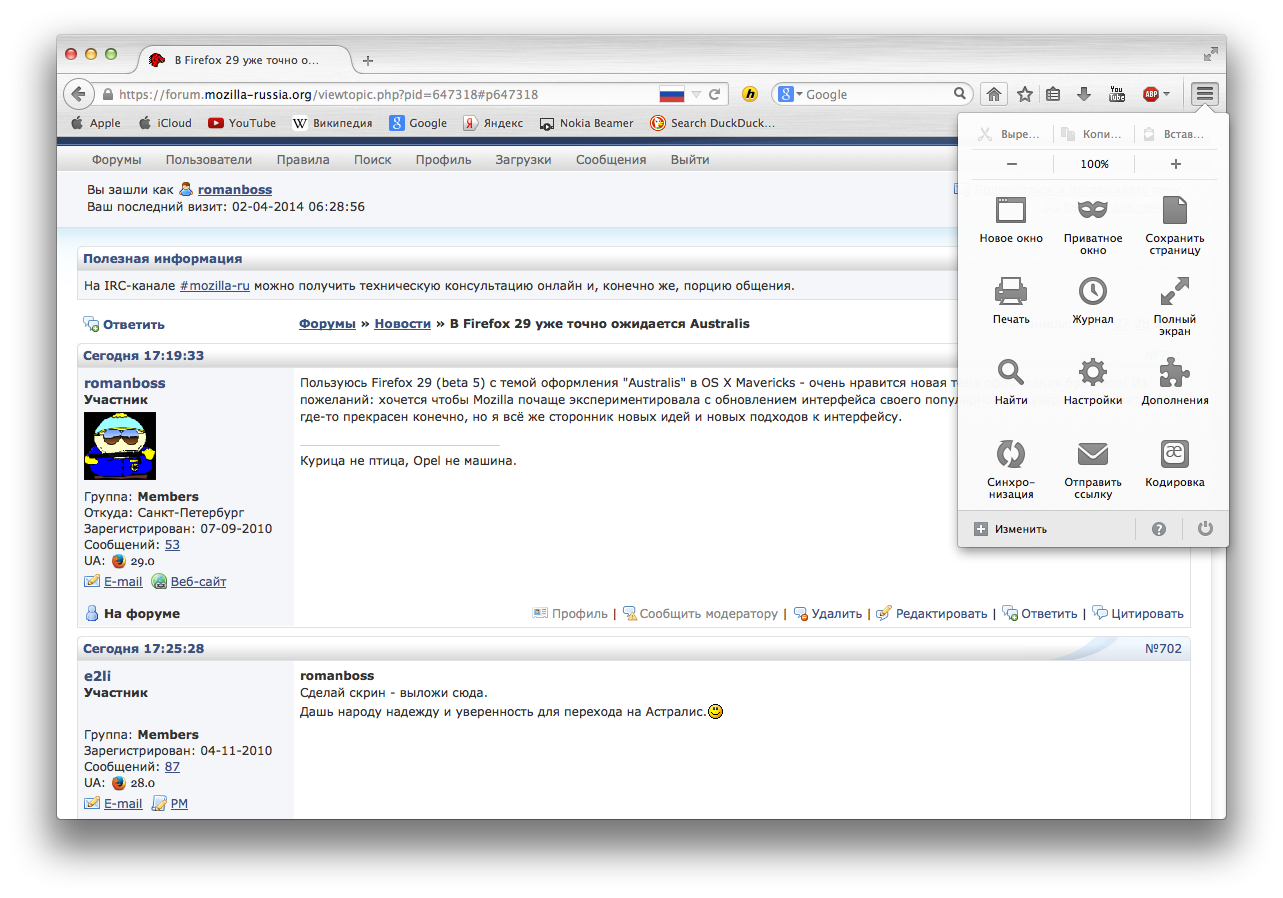
Task: Click Cut (Выре...) in menu panel
Action: click(x=1010, y=134)
